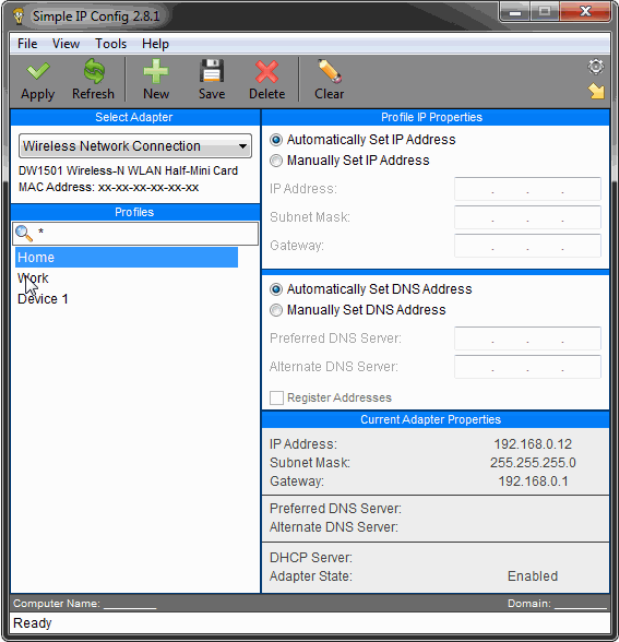Click the Domain label in footer
The image size is (619, 642).
coord(529,603)
